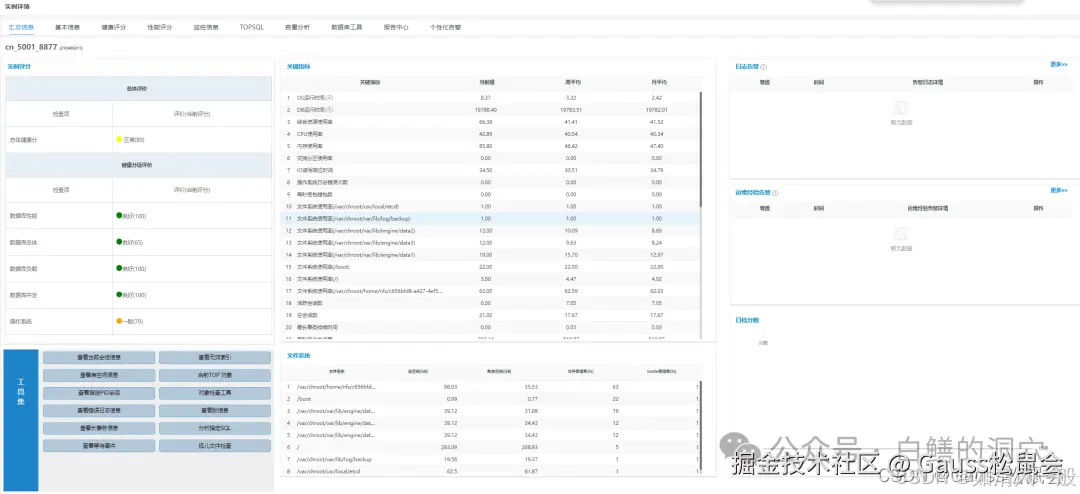
Task: Click the 对象检查工具 button
Action: point(215,393)
